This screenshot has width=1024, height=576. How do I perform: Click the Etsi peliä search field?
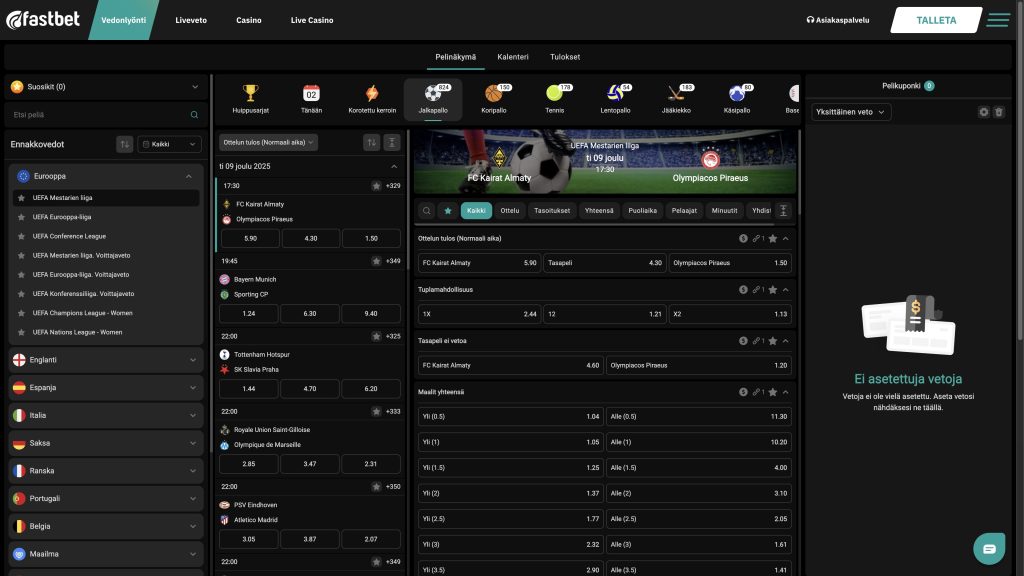(105, 115)
